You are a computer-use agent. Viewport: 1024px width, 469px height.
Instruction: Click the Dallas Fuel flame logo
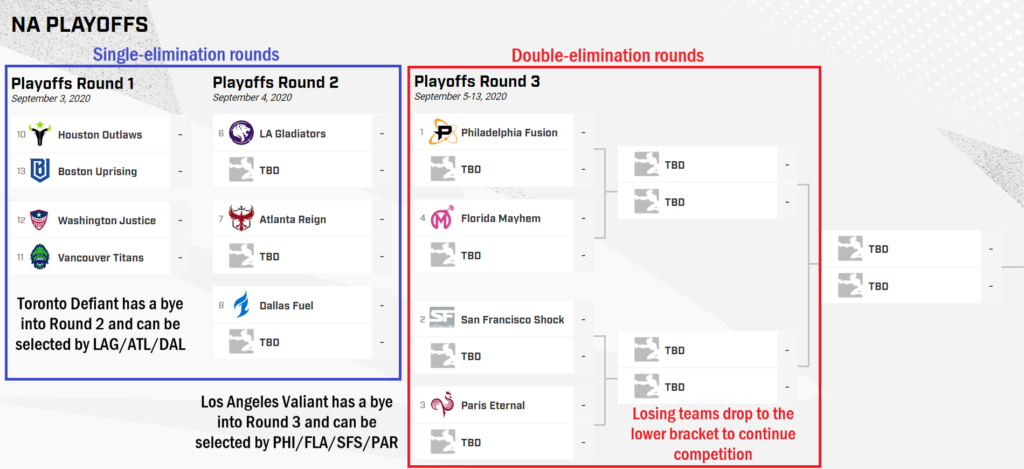[x=242, y=305]
